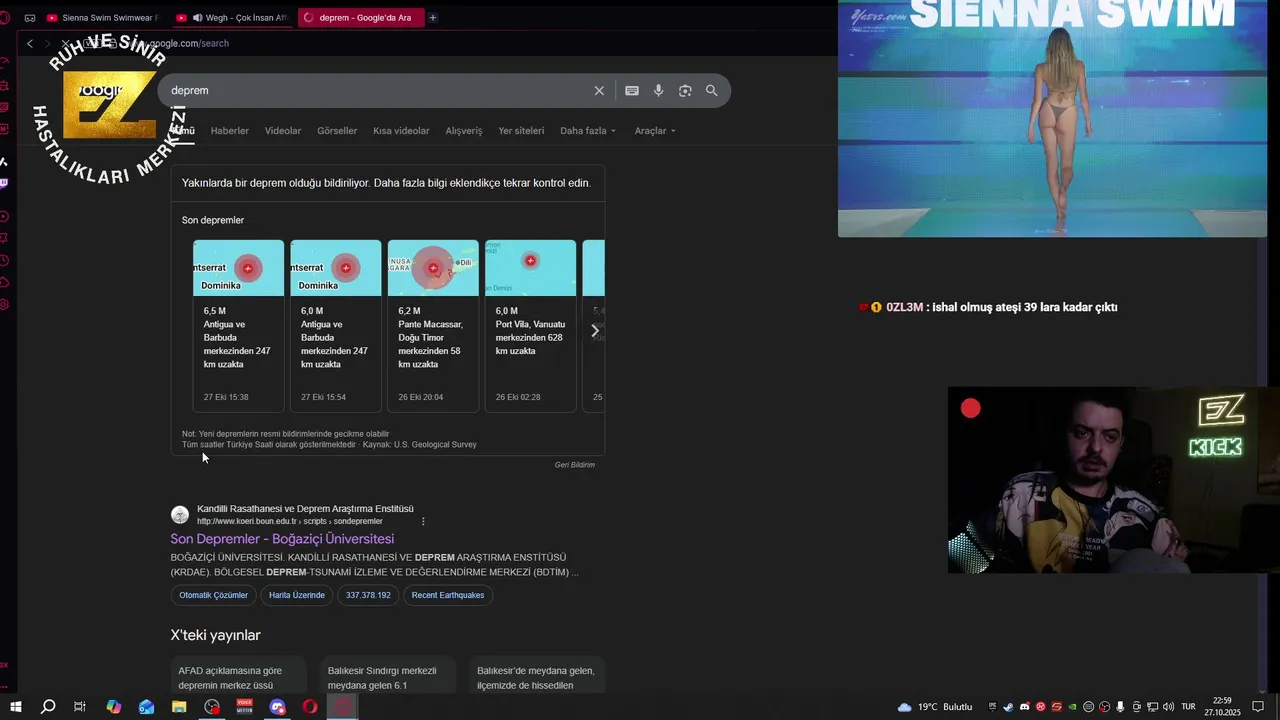Viewport: 1280px width, 720px height.
Task: Click the Harita Üzerinde sitelink chip
Action: point(297,596)
